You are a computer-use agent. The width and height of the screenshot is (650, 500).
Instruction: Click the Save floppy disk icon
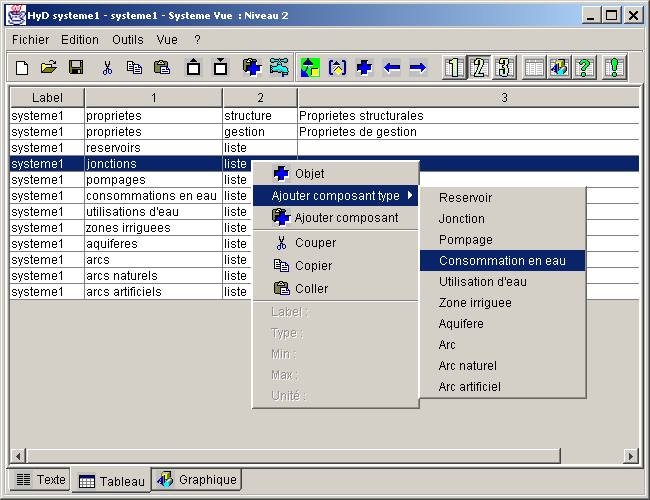(76, 67)
